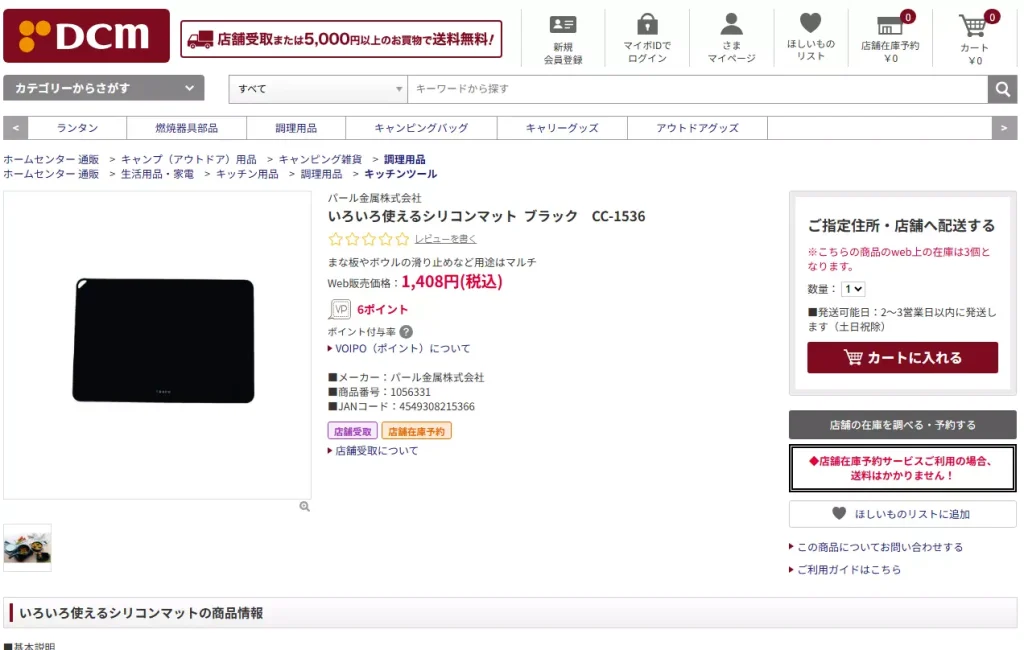Image resolution: width=1024 pixels, height=650 pixels.
Task: Open the 数量 quantity dropdown
Action: (853, 289)
